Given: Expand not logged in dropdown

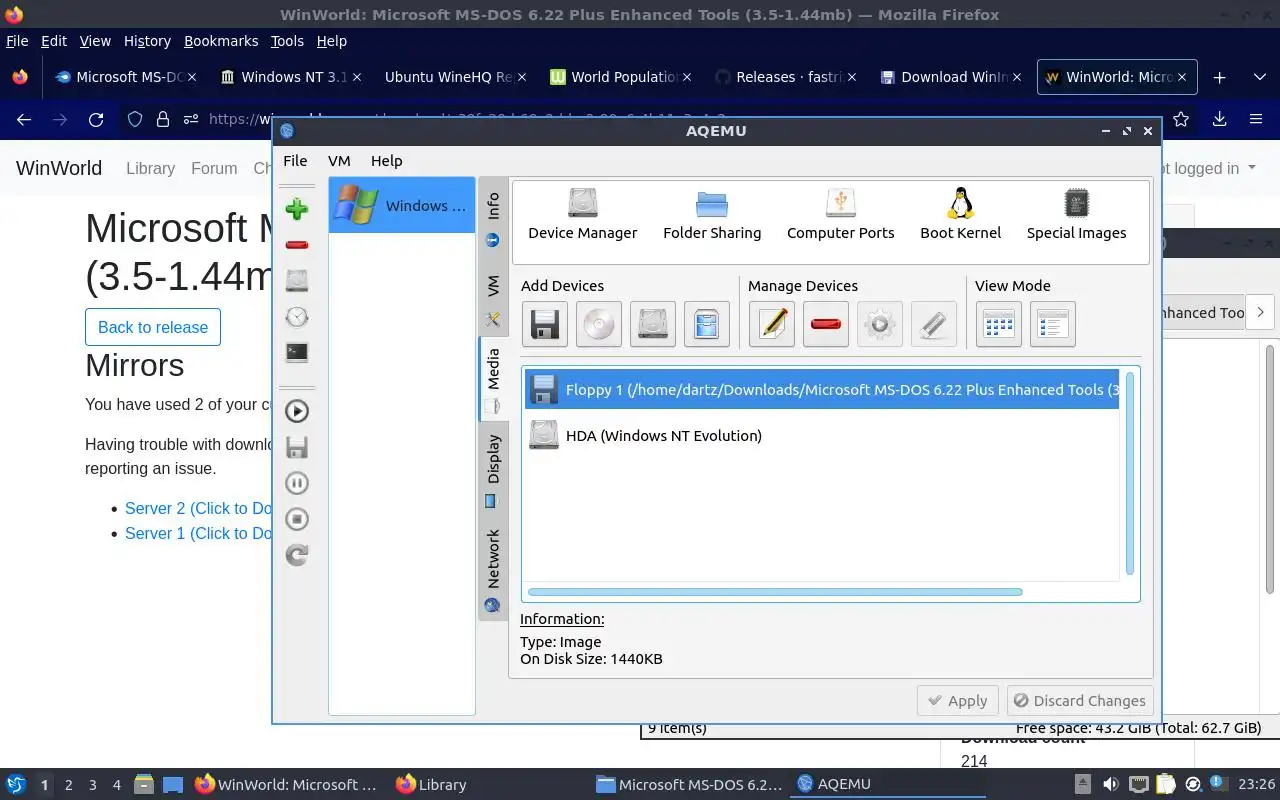Looking at the screenshot, I should pyautogui.click(x=1208, y=168).
